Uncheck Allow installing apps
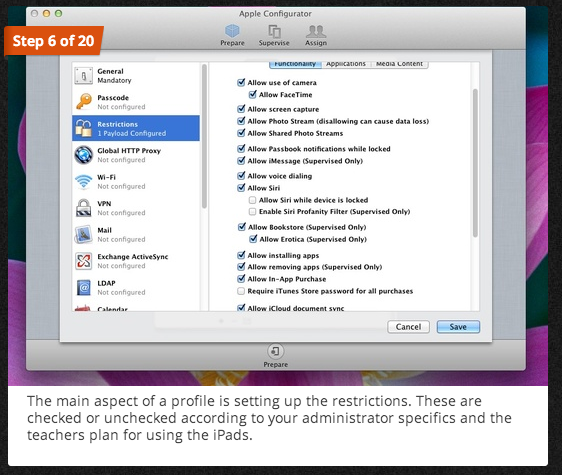 pyautogui.click(x=241, y=255)
